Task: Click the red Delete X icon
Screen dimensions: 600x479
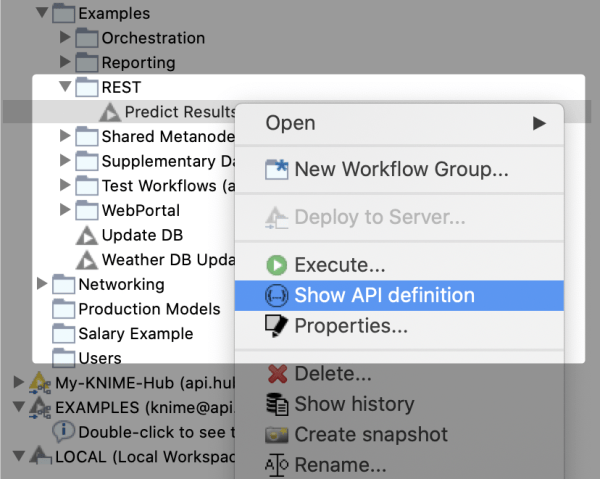Action: click(x=277, y=374)
